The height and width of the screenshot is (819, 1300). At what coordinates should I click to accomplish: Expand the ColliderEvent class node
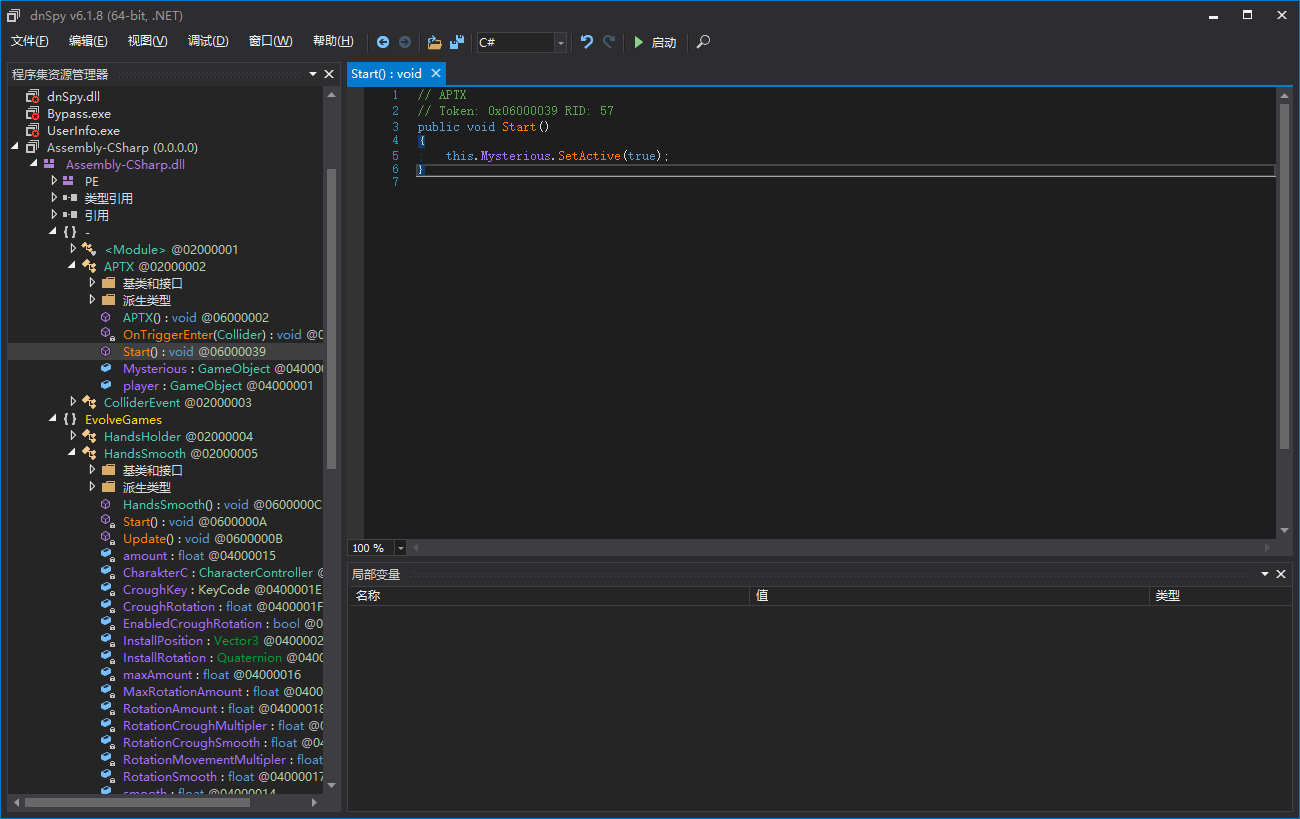pyautogui.click(x=73, y=402)
